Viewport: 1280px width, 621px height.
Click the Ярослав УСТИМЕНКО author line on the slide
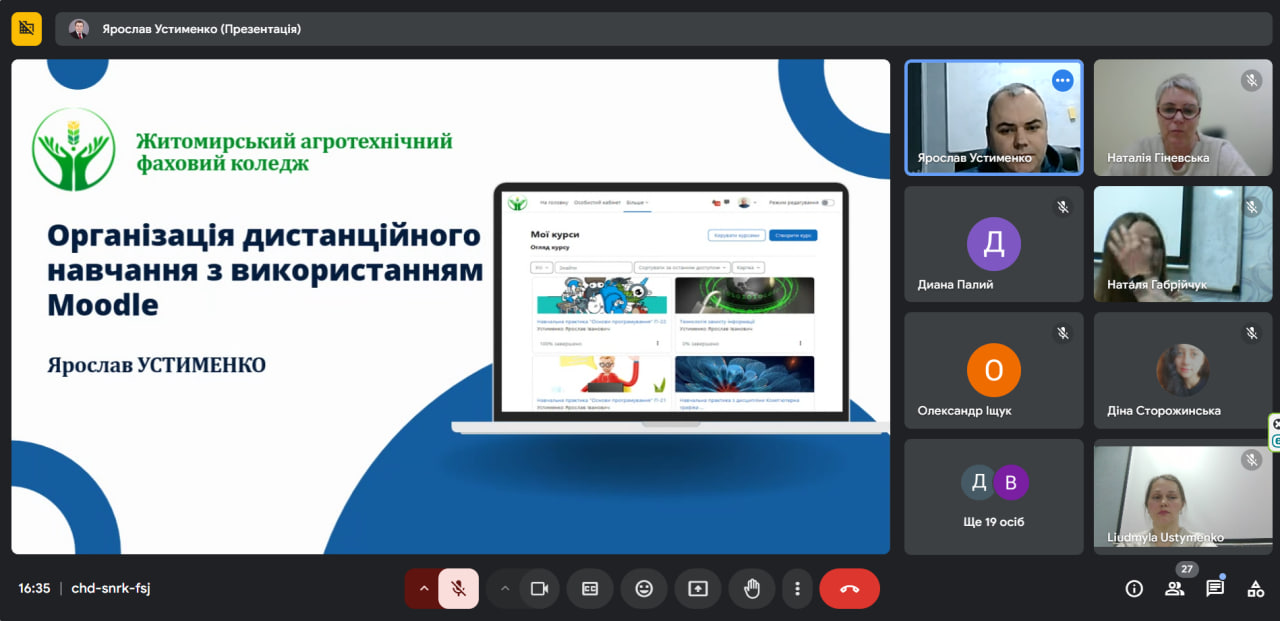pos(157,365)
